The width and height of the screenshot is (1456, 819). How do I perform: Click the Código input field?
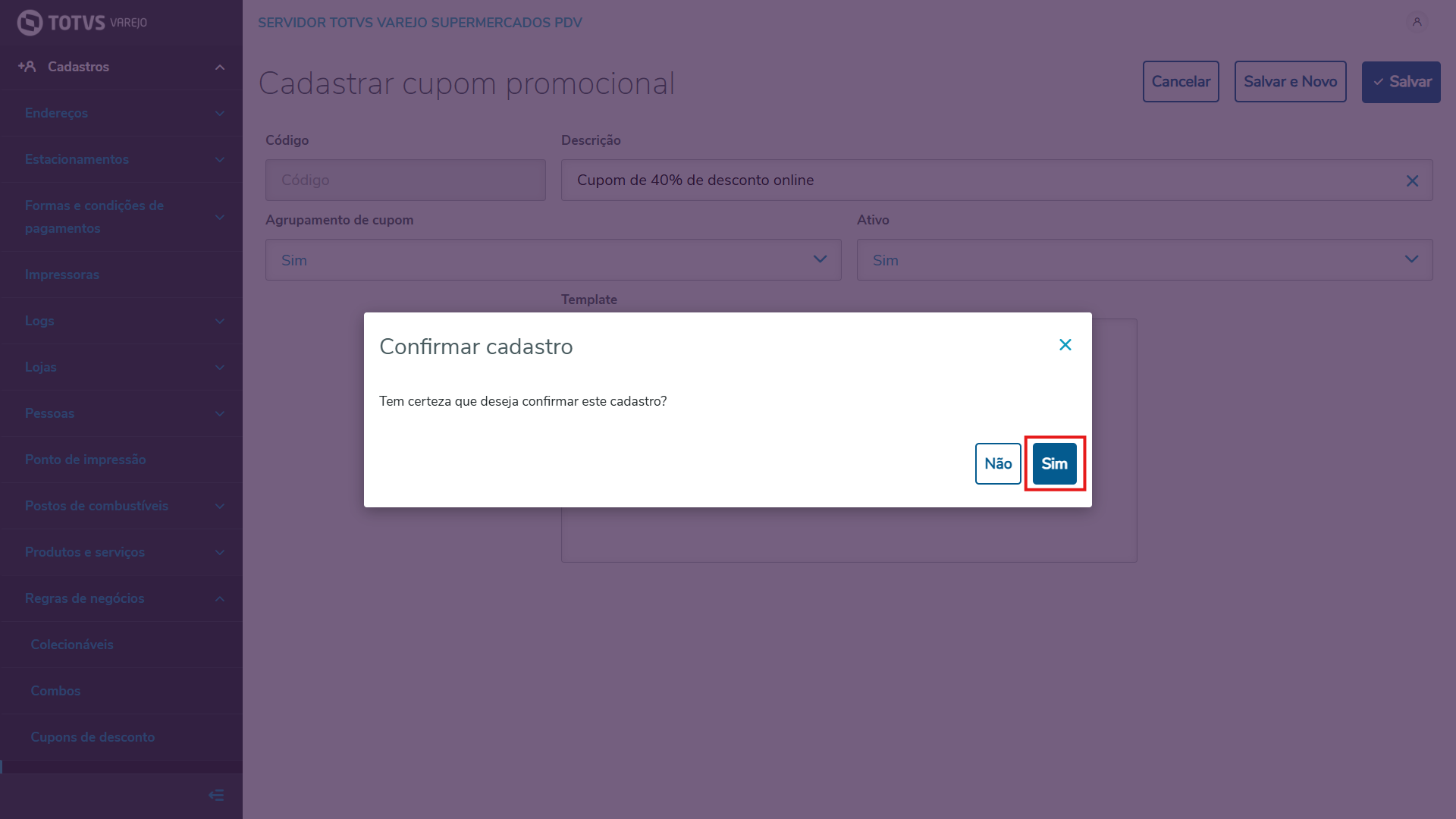[405, 180]
